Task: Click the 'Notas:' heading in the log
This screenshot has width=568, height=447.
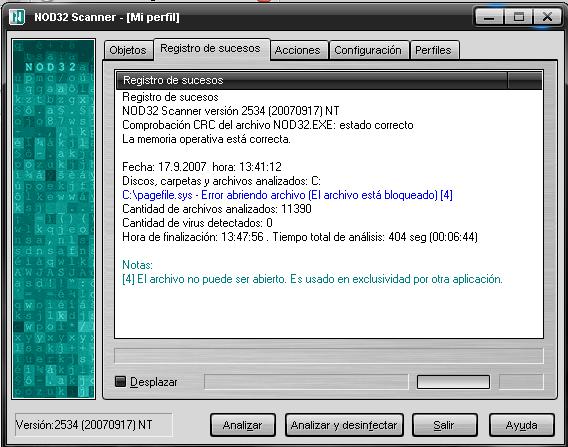Action: 137,265
